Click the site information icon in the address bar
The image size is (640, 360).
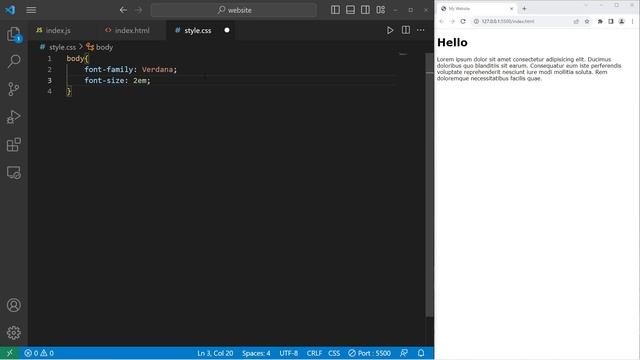pyautogui.click(x=476, y=21)
